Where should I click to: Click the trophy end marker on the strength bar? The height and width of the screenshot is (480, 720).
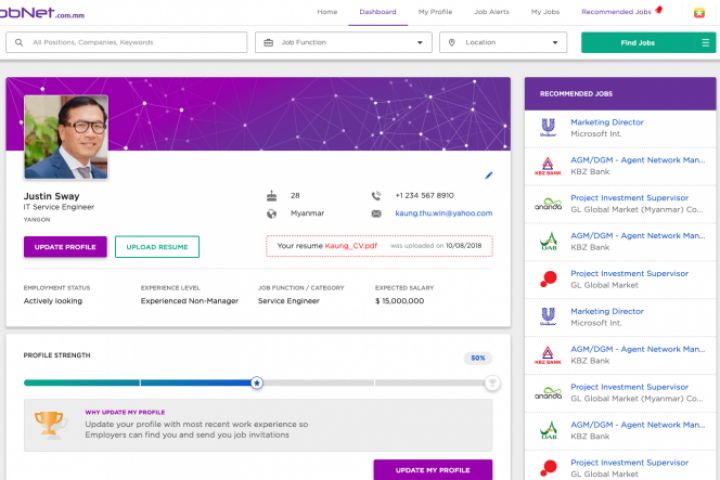492,383
